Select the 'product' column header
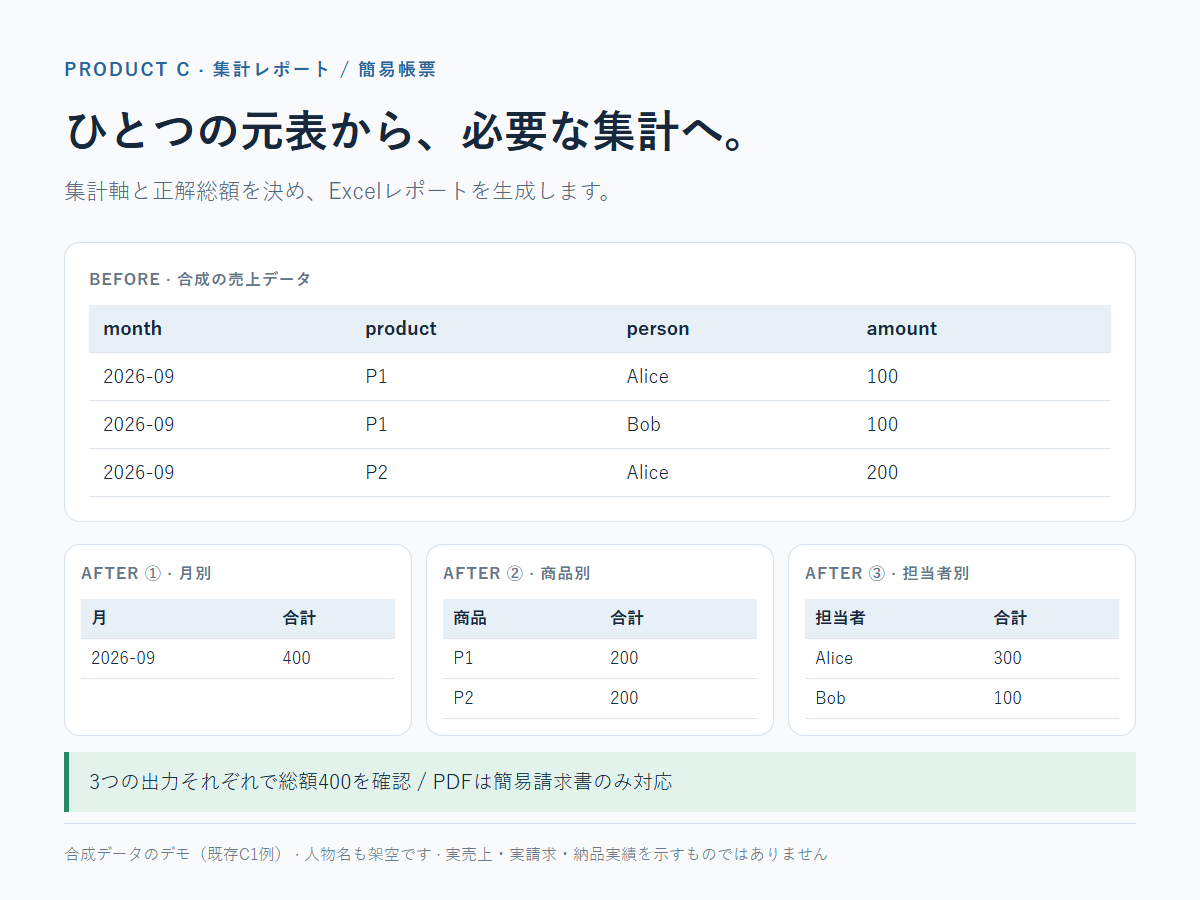 pyautogui.click(x=400, y=328)
